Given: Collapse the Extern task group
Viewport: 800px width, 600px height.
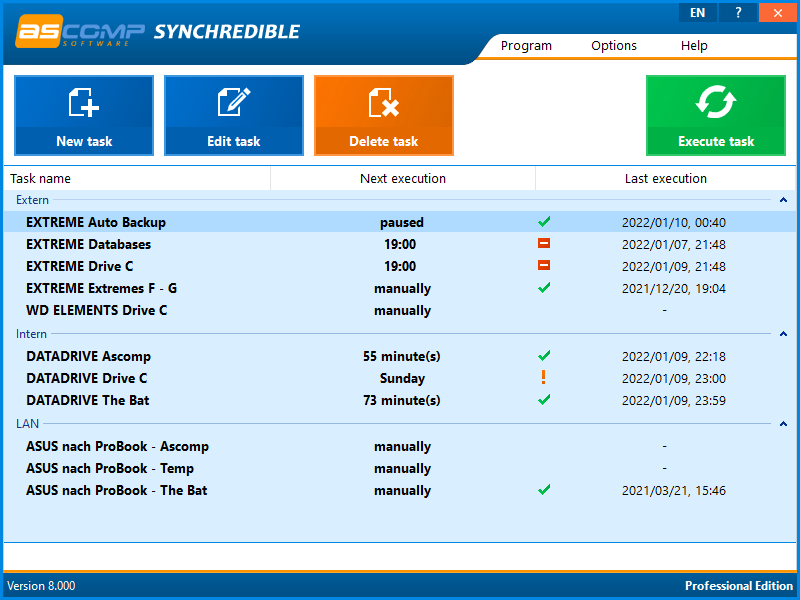Looking at the screenshot, I should pos(782,200).
